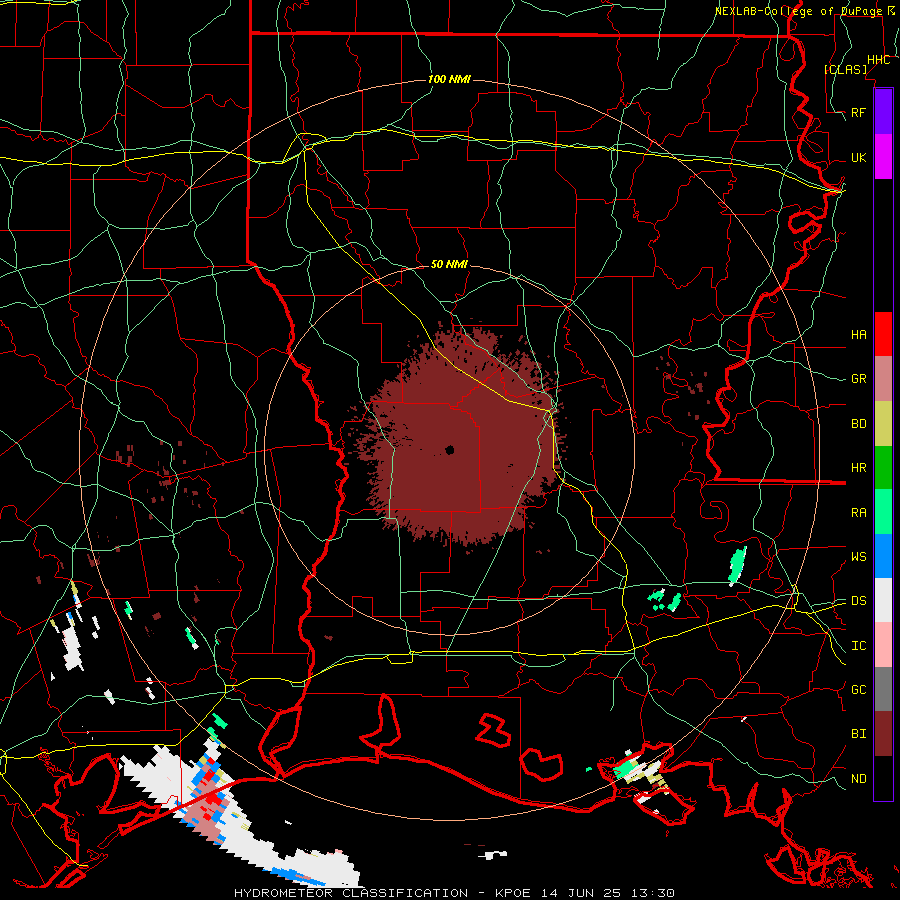This screenshot has height=900, width=900.
Task: Click the RF legend label
Action: [858, 112]
